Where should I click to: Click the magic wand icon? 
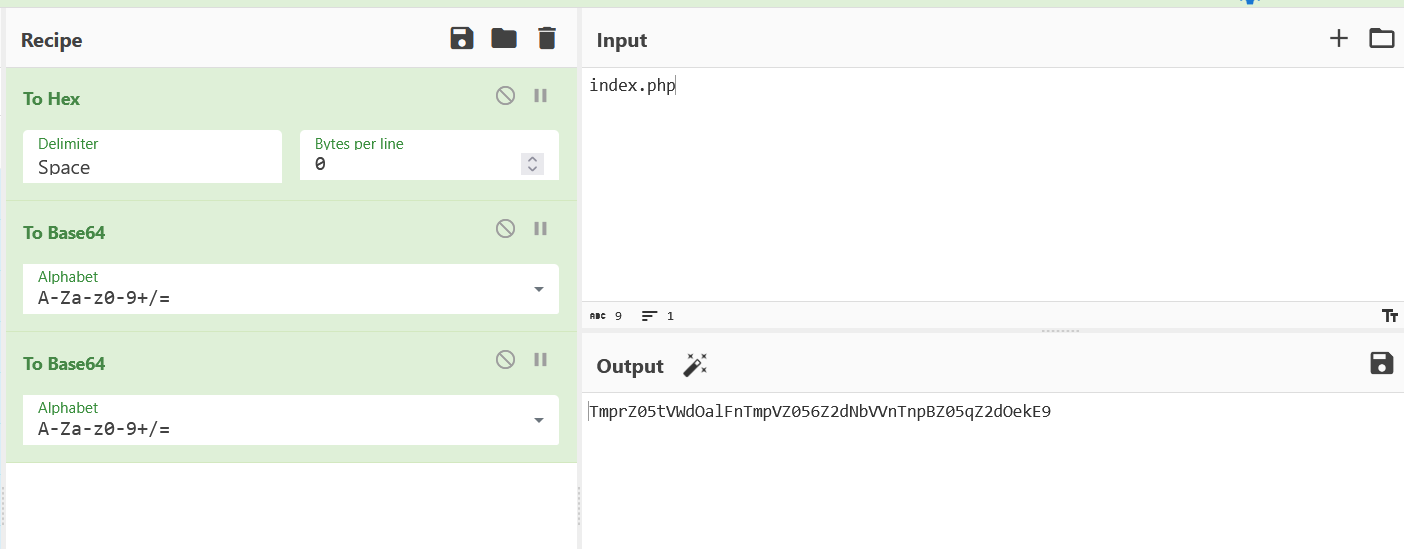(694, 366)
